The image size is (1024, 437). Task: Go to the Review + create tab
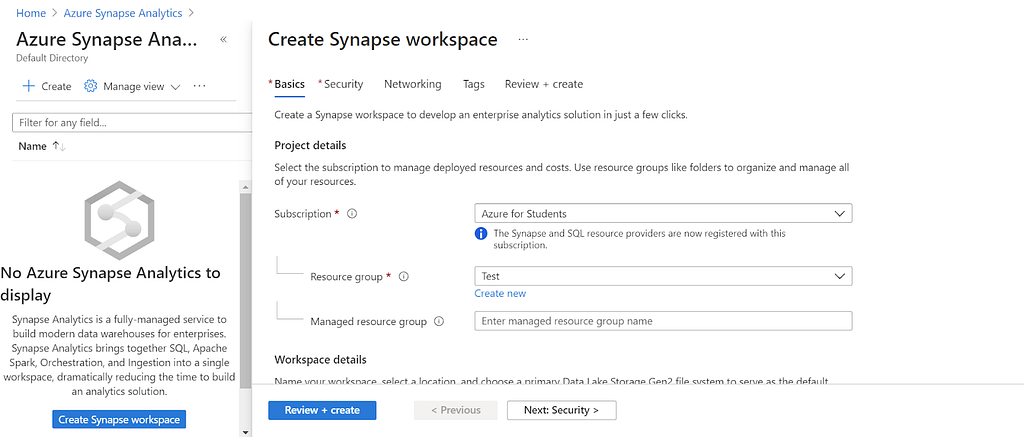click(544, 84)
